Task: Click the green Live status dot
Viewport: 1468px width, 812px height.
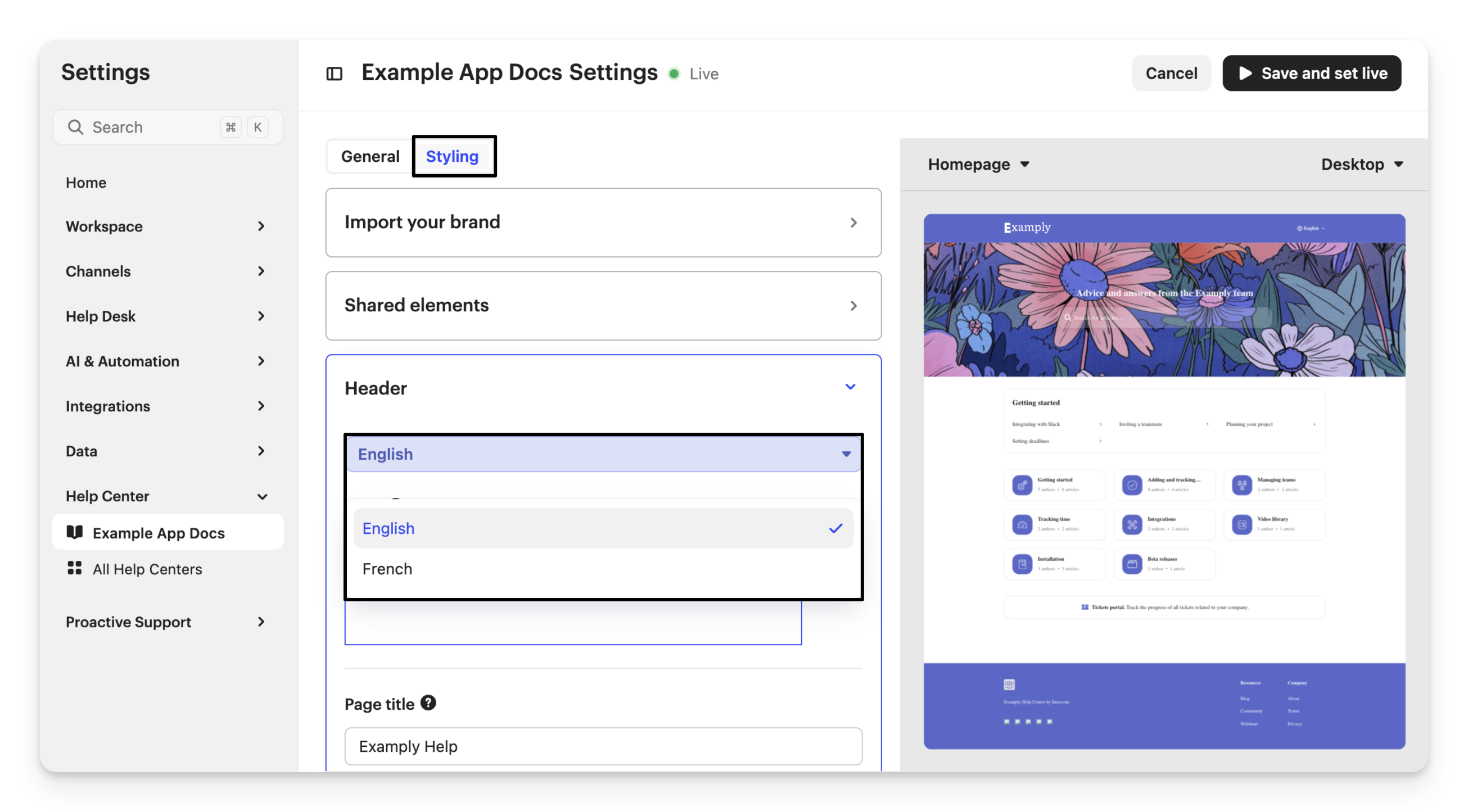Action: [x=674, y=74]
